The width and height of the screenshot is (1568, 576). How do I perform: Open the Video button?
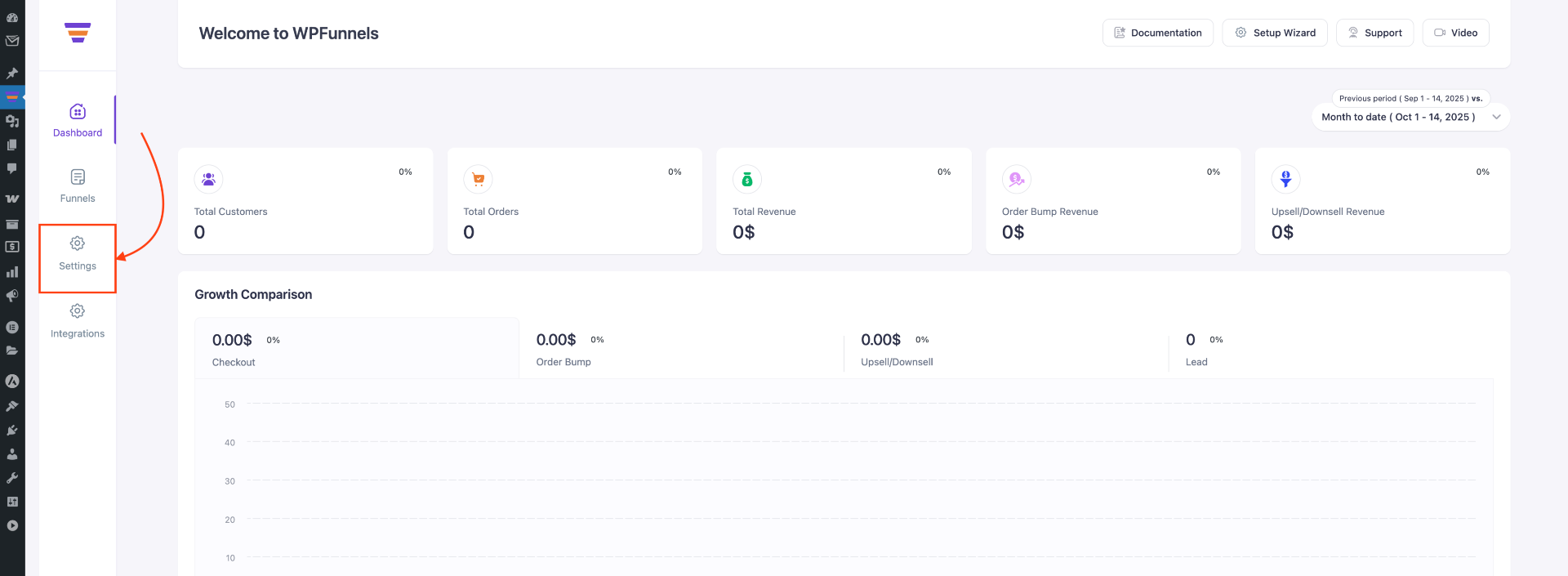[1456, 33]
